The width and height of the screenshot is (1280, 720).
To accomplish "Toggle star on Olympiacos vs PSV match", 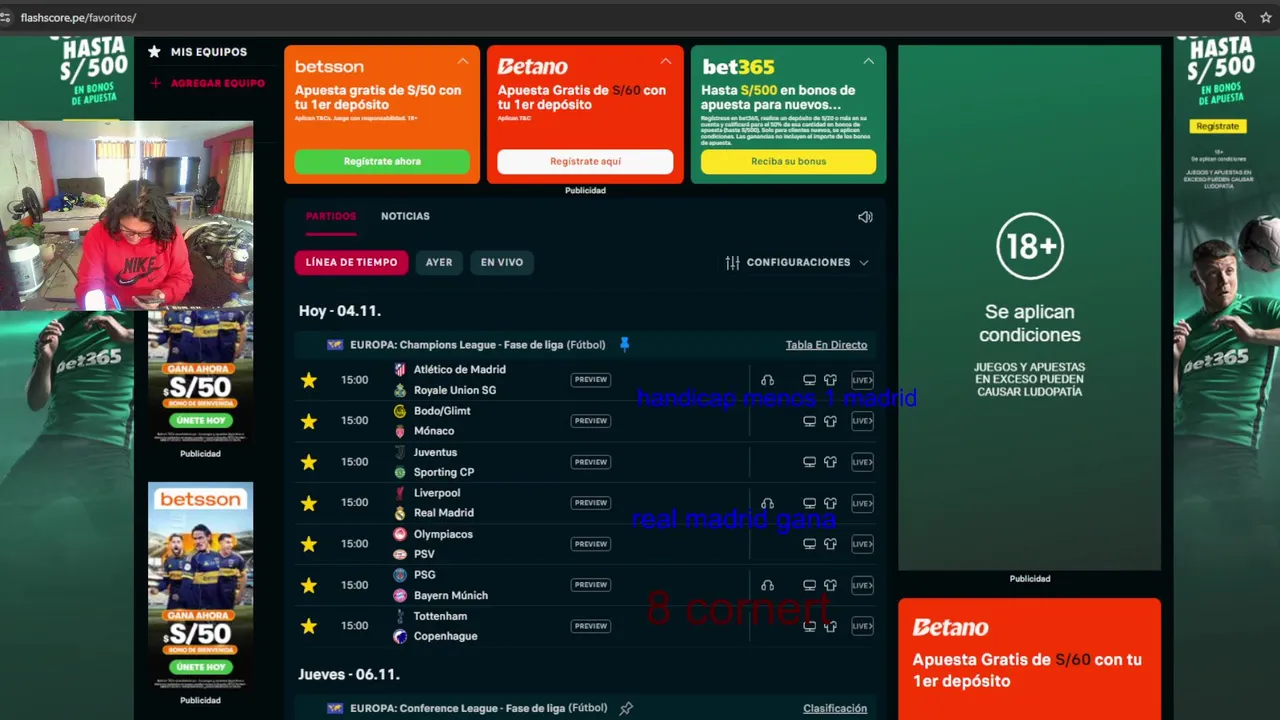I will (309, 544).
